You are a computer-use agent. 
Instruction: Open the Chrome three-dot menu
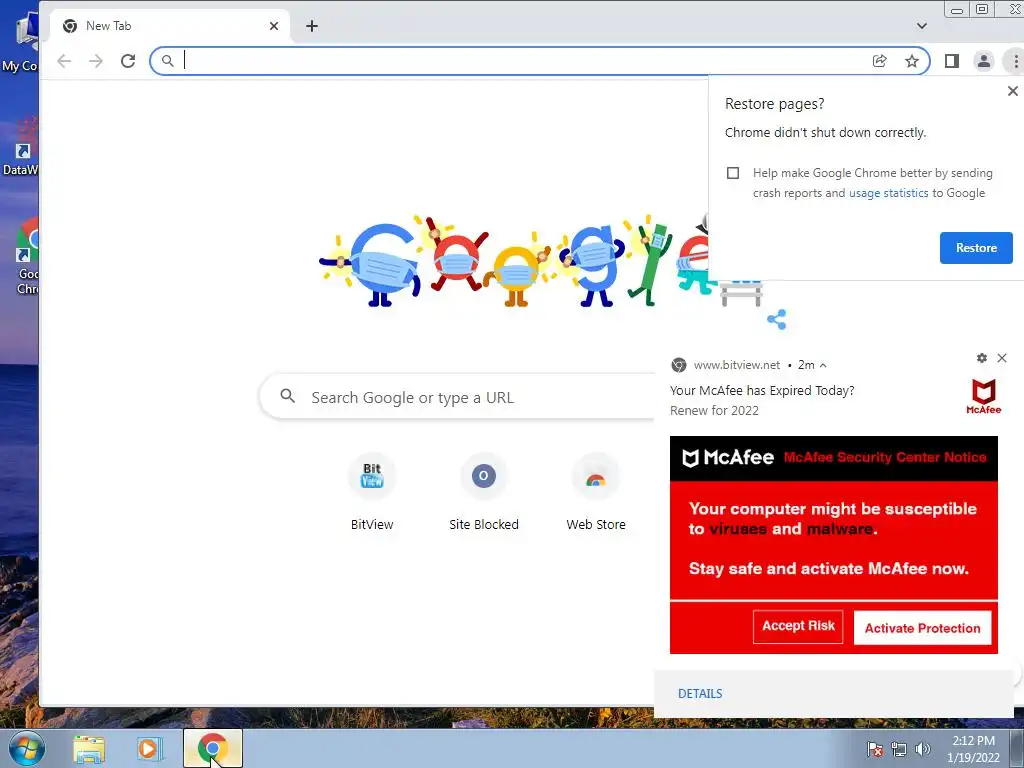tap(1015, 61)
